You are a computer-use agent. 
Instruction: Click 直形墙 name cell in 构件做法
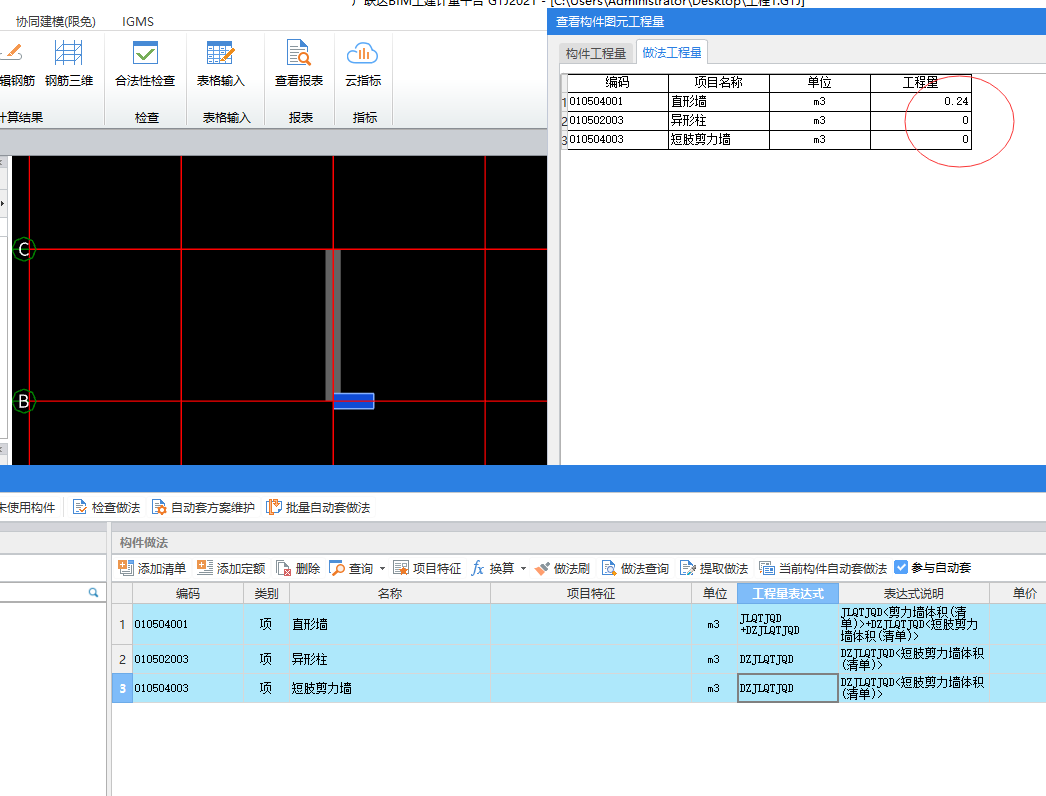click(x=390, y=625)
